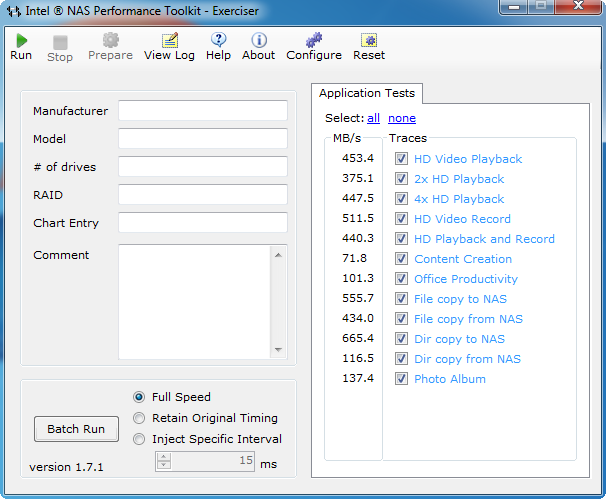This screenshot has width=606, height=499.
Task: Click the 137.4 MB/s result value
Action: (358, 378)
